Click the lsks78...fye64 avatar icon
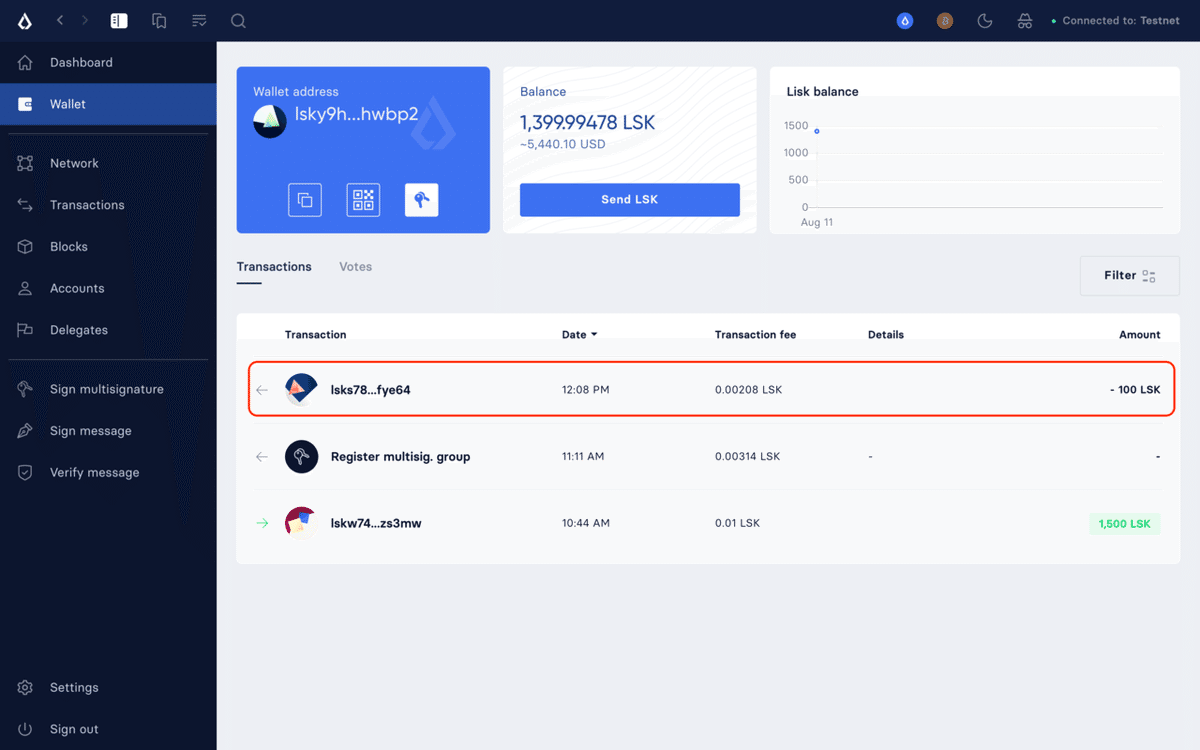The image size is (1200, 750). tap(301, 389)
